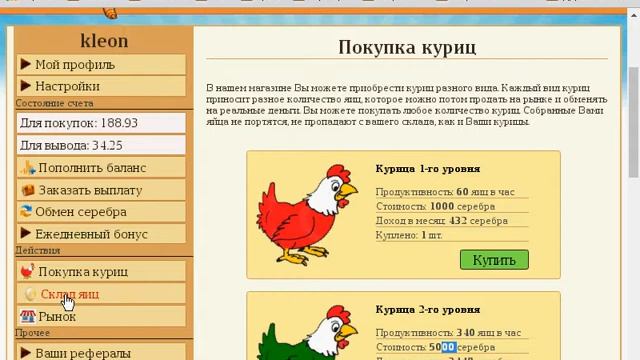
Task: Buy a level 1 chicken with Купить
Action: [494, 260]
